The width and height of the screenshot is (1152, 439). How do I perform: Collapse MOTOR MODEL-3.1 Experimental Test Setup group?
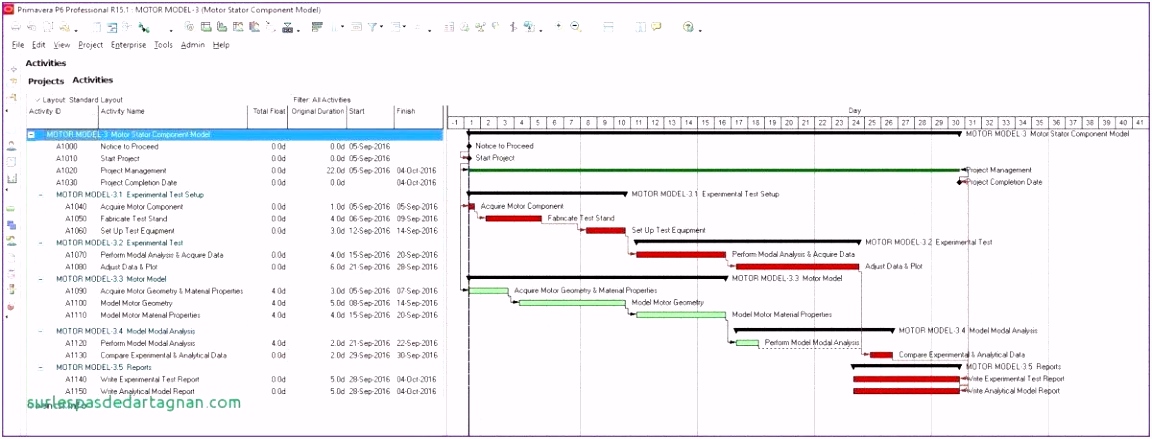pos(40,195)
